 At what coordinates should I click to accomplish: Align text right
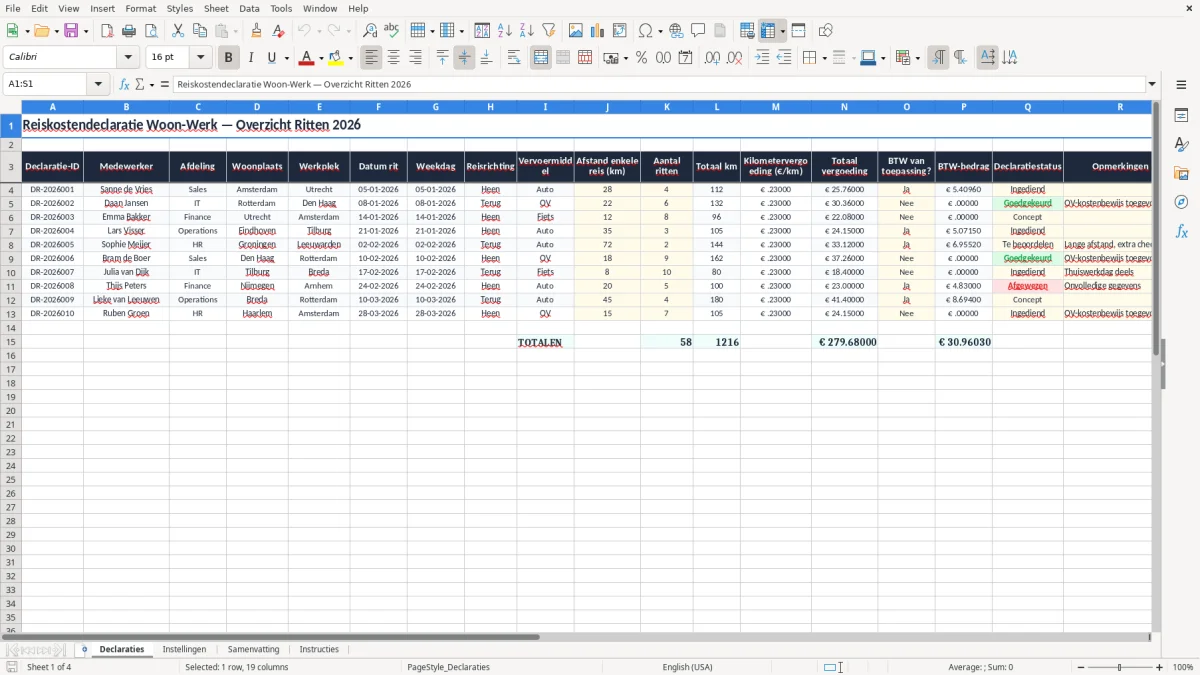[x=416, y=58]
